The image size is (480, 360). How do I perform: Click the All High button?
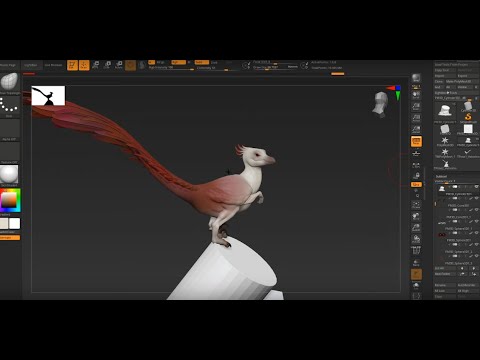point(467,291)
